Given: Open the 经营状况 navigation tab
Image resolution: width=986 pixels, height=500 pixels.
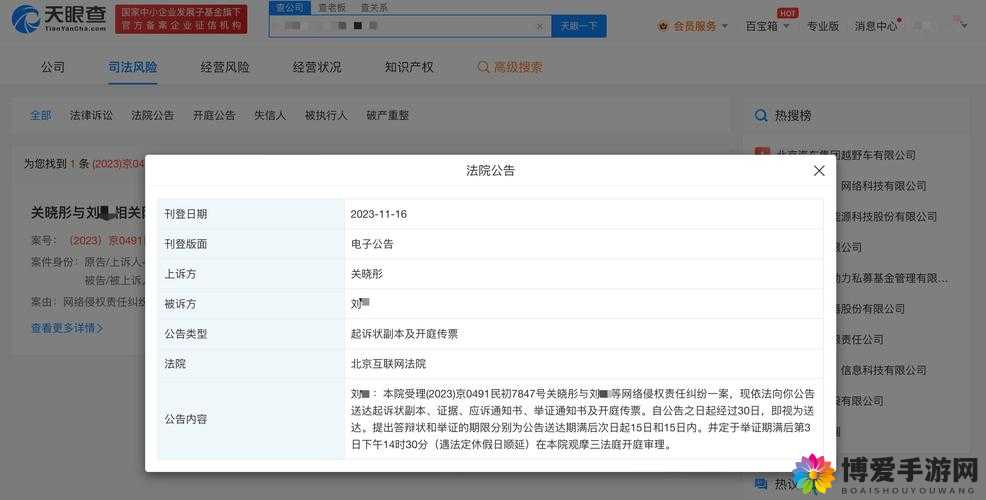Looking at the screenshot, I should [x=317, y=67].
